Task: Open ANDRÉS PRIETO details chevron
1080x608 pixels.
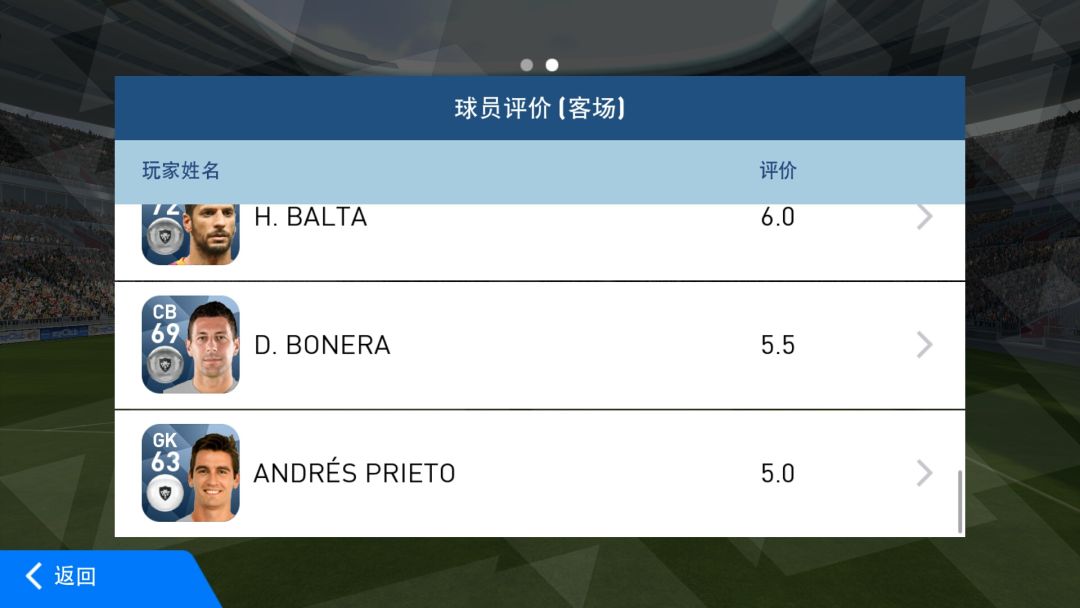Action: click(x=924, y=473)
